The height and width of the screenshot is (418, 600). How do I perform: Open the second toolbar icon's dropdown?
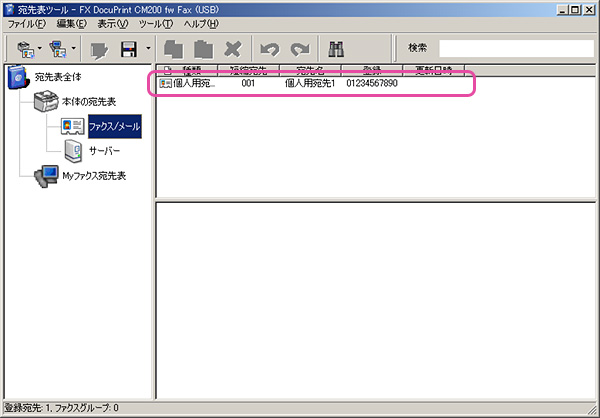(x=71, y=48)
